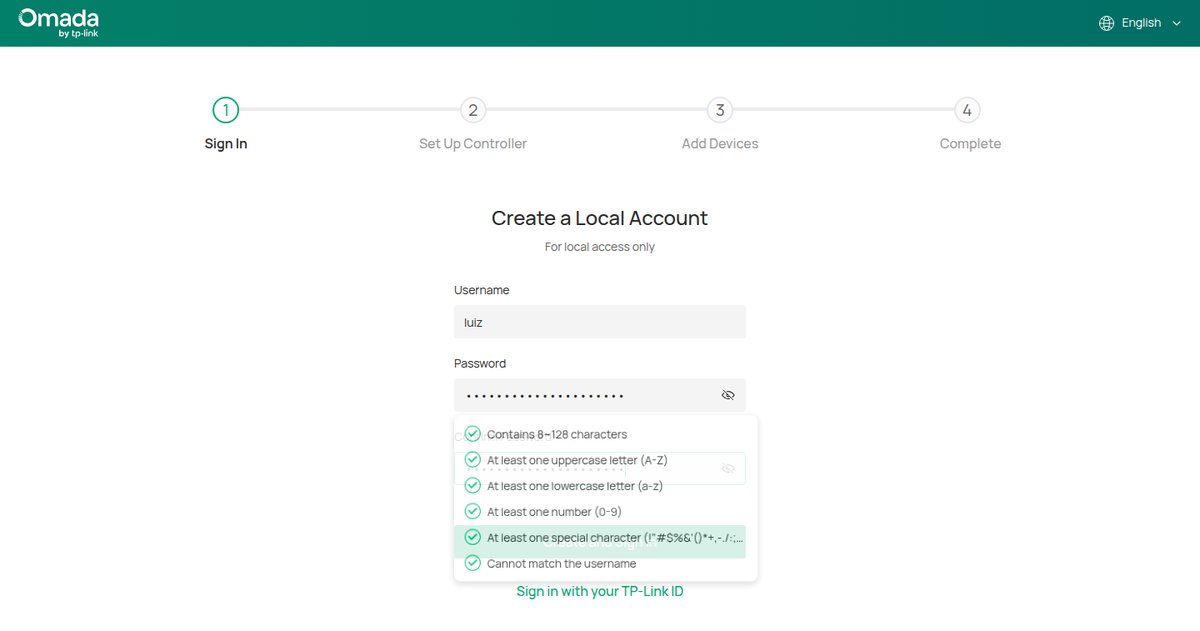Viewport: 1200px width, 631px height.
Task: Click the Create a Local Account heading
Action: 600,218
